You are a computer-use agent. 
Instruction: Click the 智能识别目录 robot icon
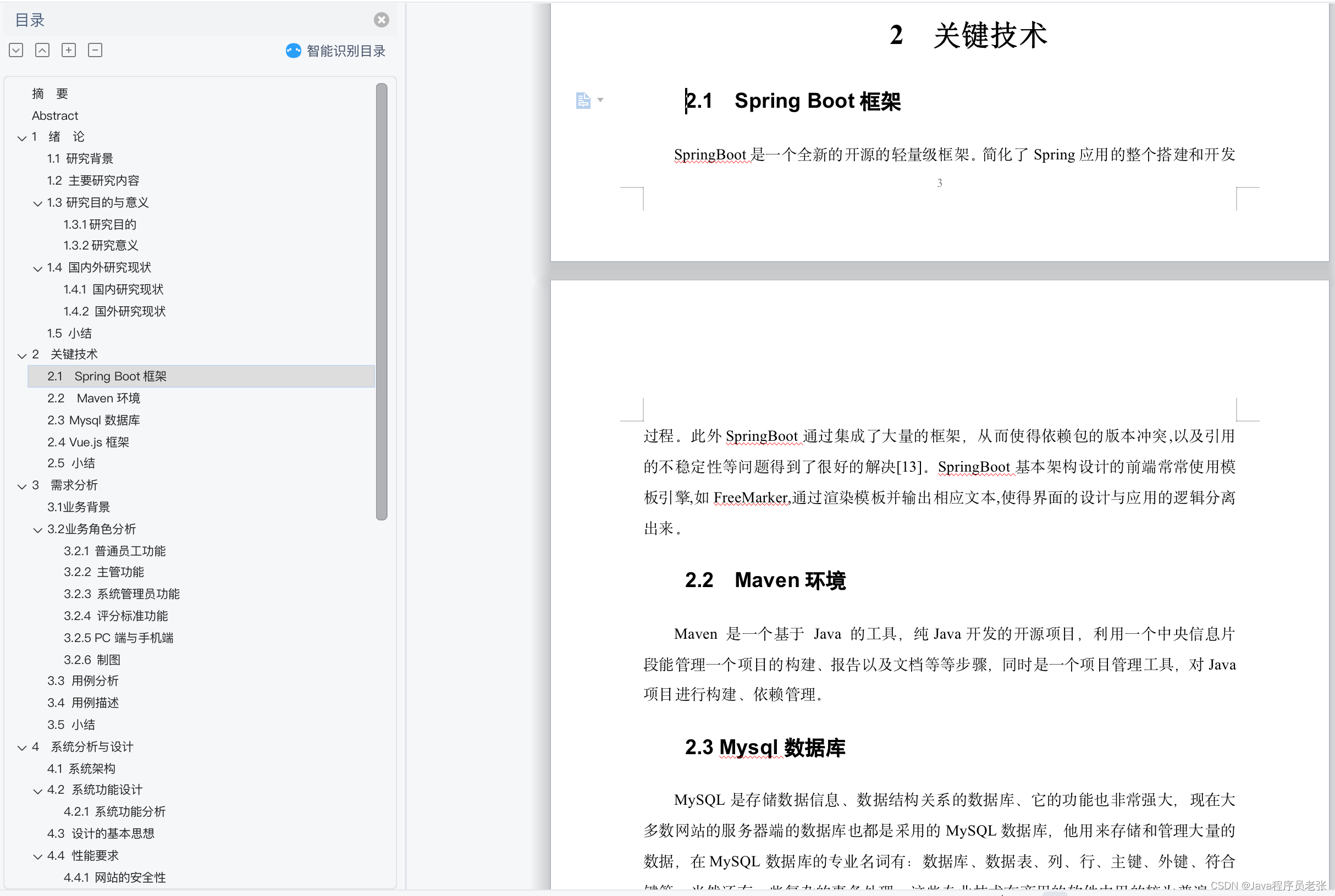coord(293,51)
